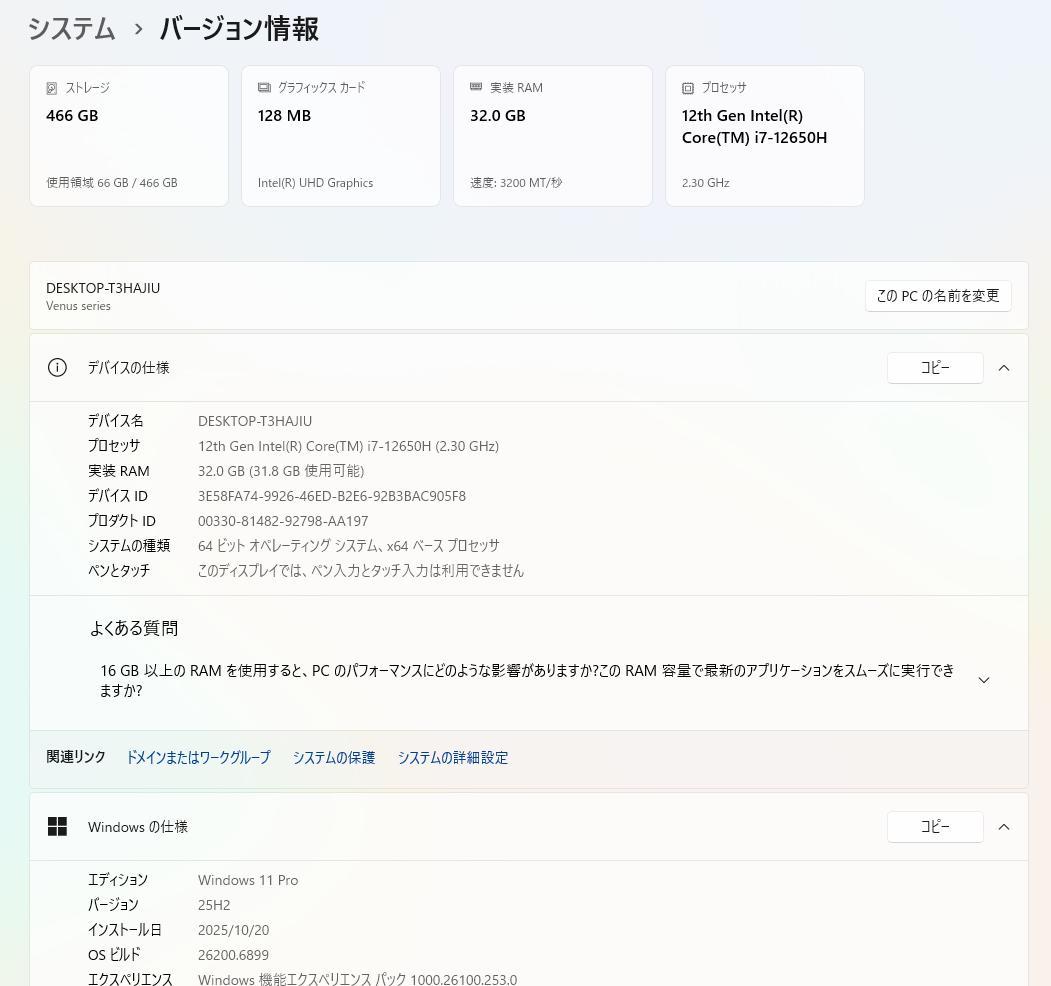Open ドメインまたはワークグループ link
This screenshot has width=1051, height=986.
[x=197, y=758]
